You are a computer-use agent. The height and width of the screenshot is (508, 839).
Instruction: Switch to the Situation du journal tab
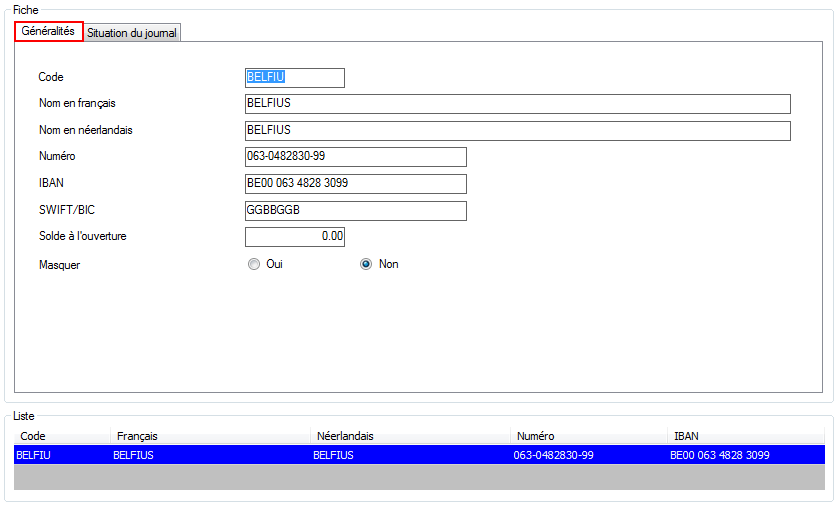point(132,33)
